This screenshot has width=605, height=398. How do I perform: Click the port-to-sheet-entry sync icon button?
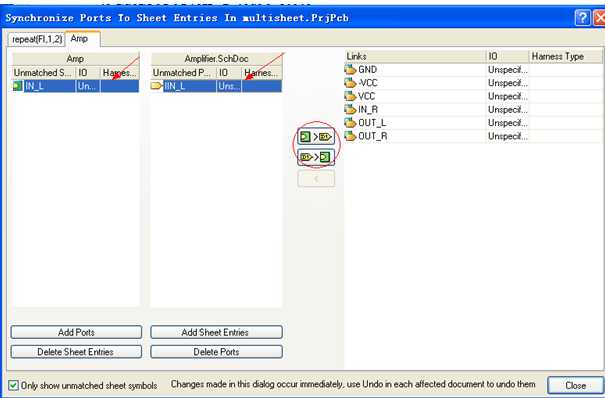point(316,157)
